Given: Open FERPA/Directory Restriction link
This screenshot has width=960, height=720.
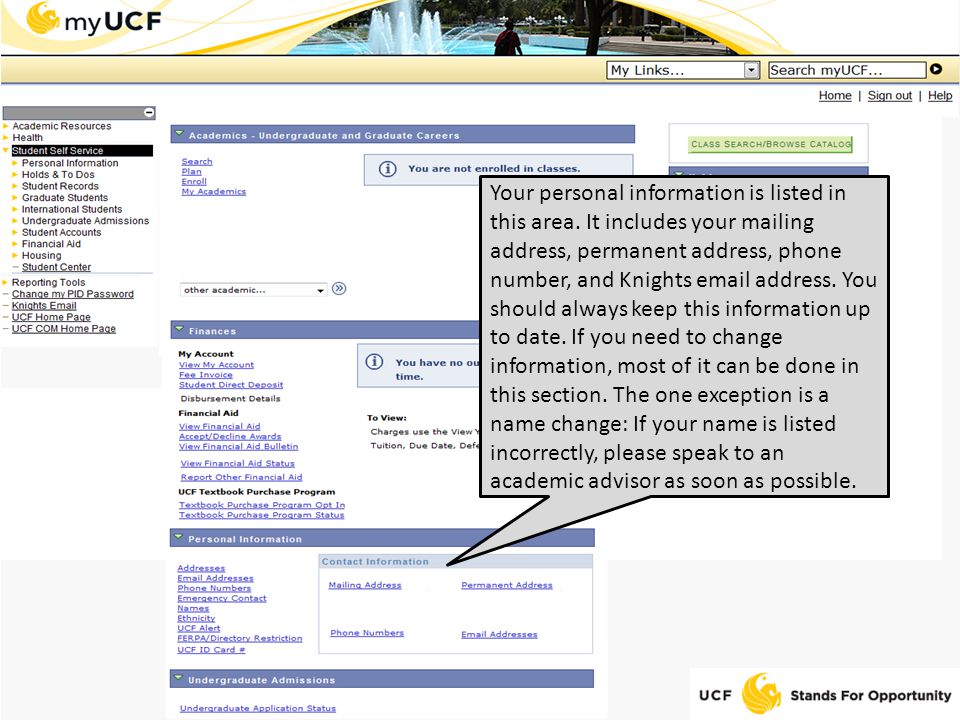Looking at the screenshot, I should tap(240, 639).
